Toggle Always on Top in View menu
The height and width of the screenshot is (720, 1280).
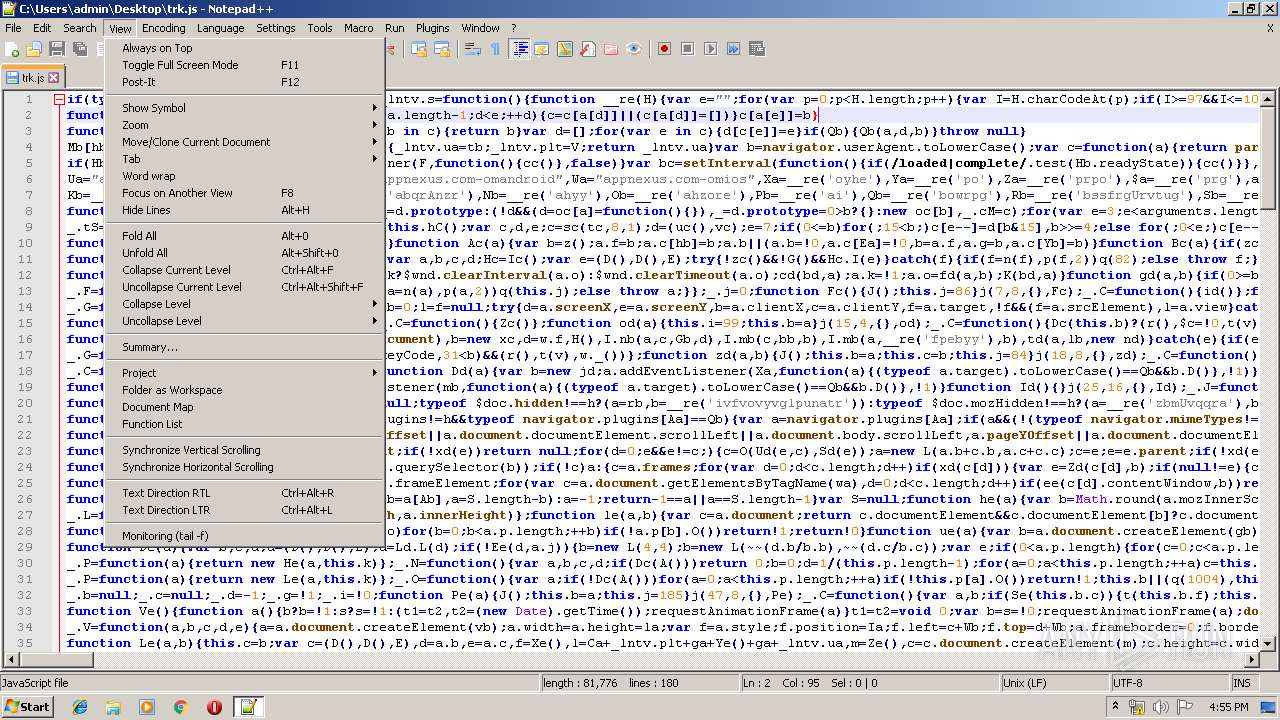tap(245, 48)
